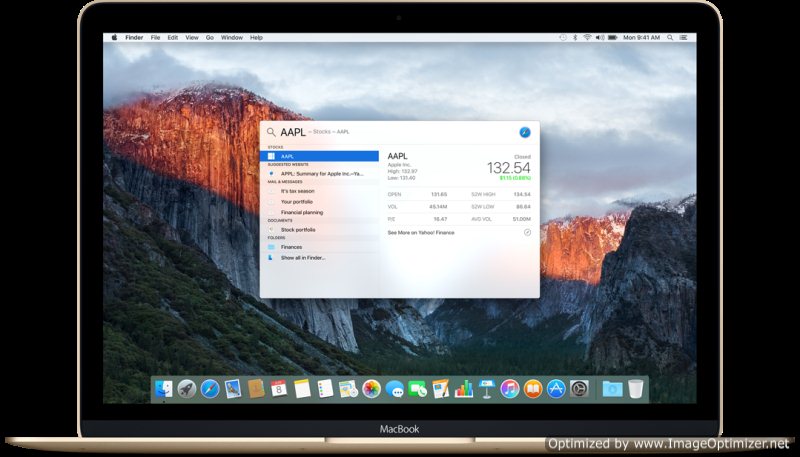This screenshot has height=457, width=800.
Task: Open iBooks app in dock
Action: pyautogui.click(x=533, y=389)
